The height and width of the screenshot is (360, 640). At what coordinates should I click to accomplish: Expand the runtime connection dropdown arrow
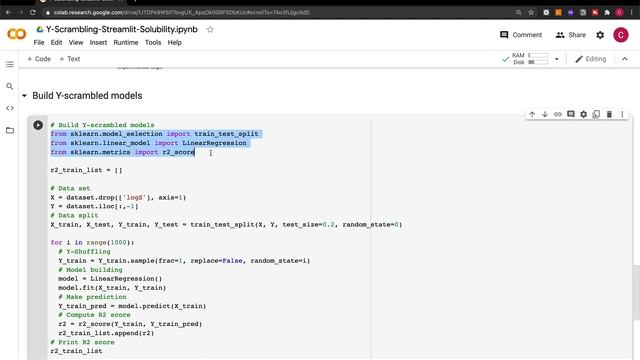click(x=556, y=59)
